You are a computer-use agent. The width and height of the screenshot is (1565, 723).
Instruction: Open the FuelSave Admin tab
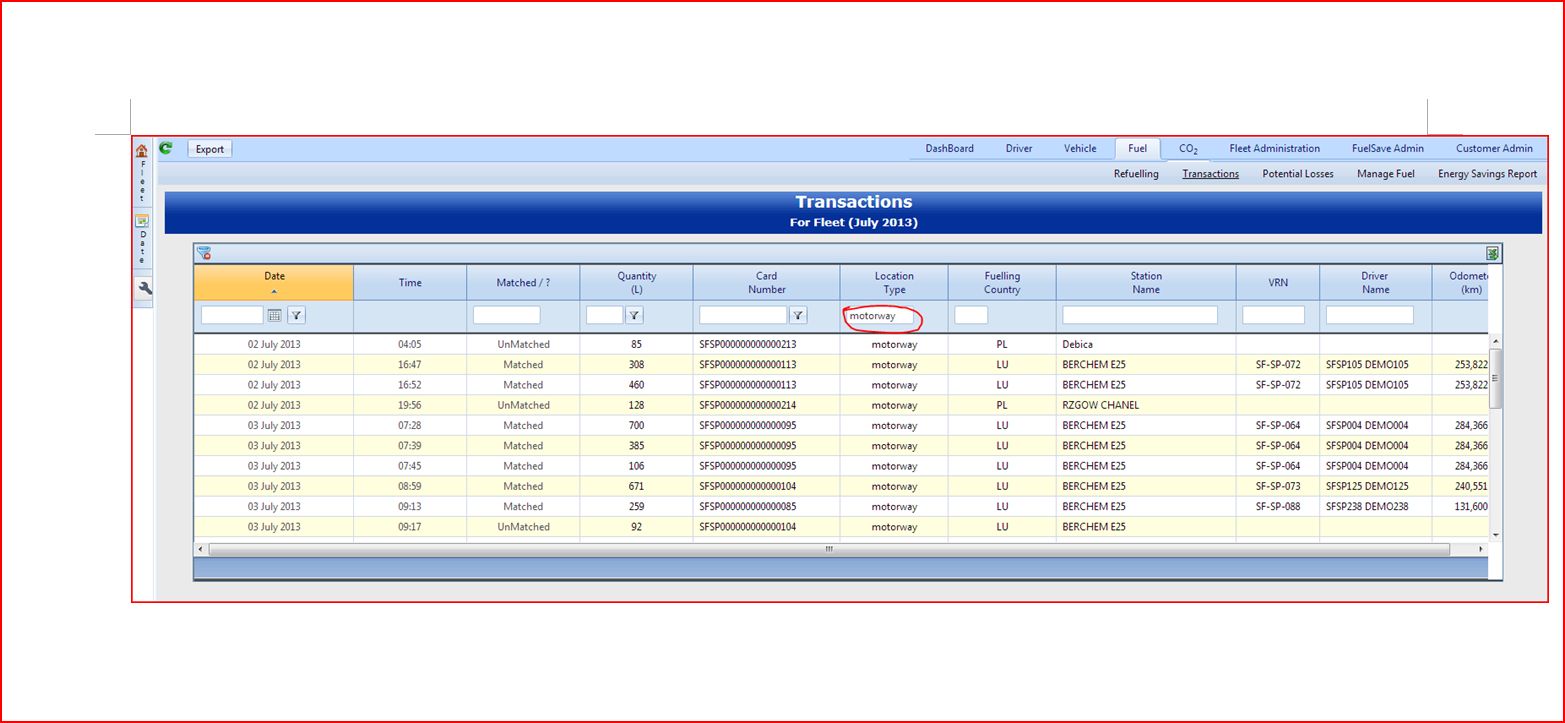point(1388,148)
